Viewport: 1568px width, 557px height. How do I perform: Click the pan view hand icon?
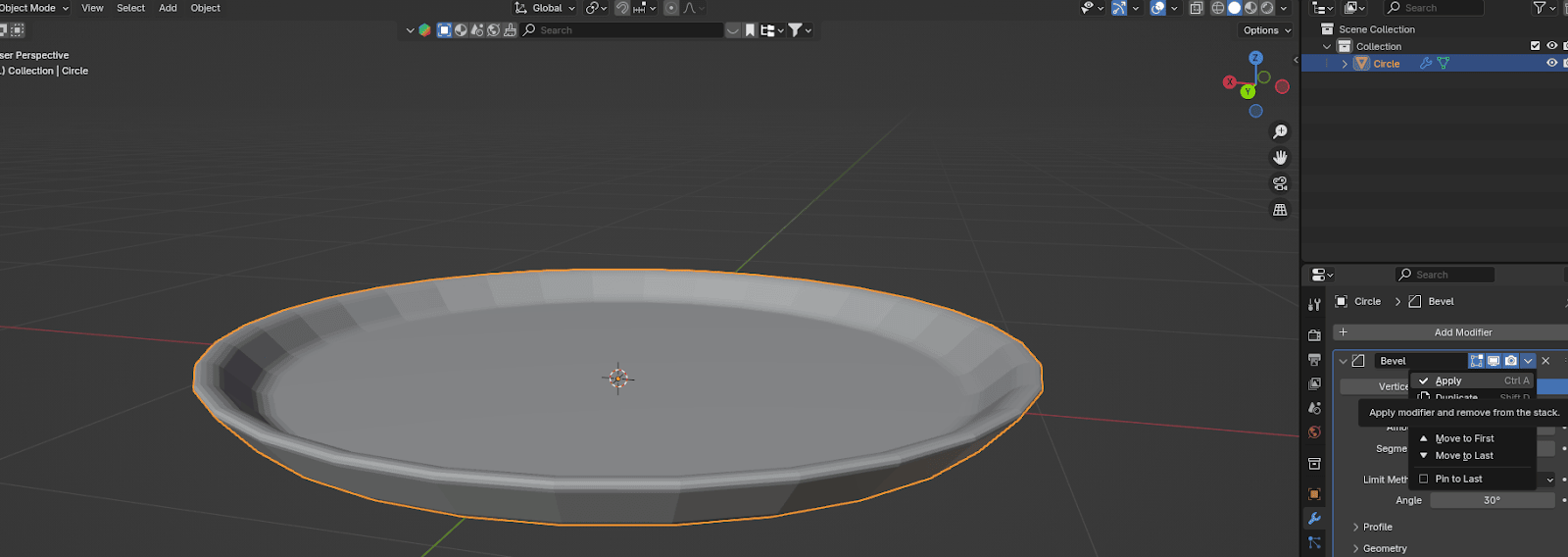[x=1280, y=158]
